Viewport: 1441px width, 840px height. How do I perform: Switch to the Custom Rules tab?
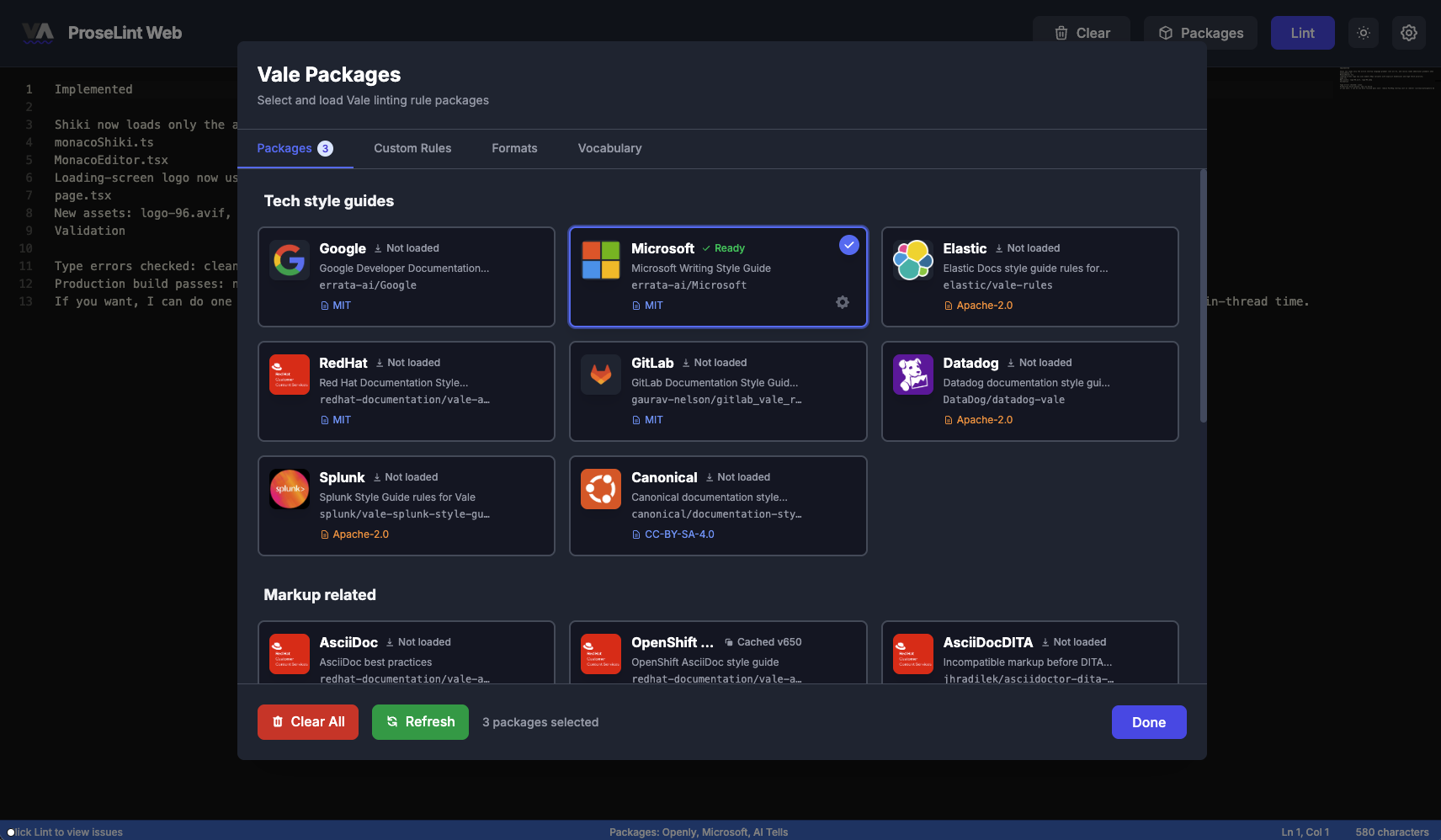tap(412, 148)
